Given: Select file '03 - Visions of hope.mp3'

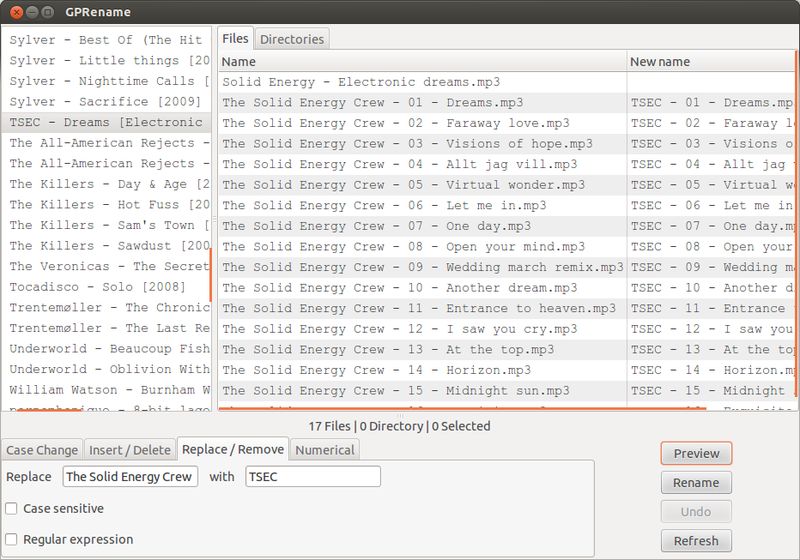Looking at the screenshot, I should [422, 144].
